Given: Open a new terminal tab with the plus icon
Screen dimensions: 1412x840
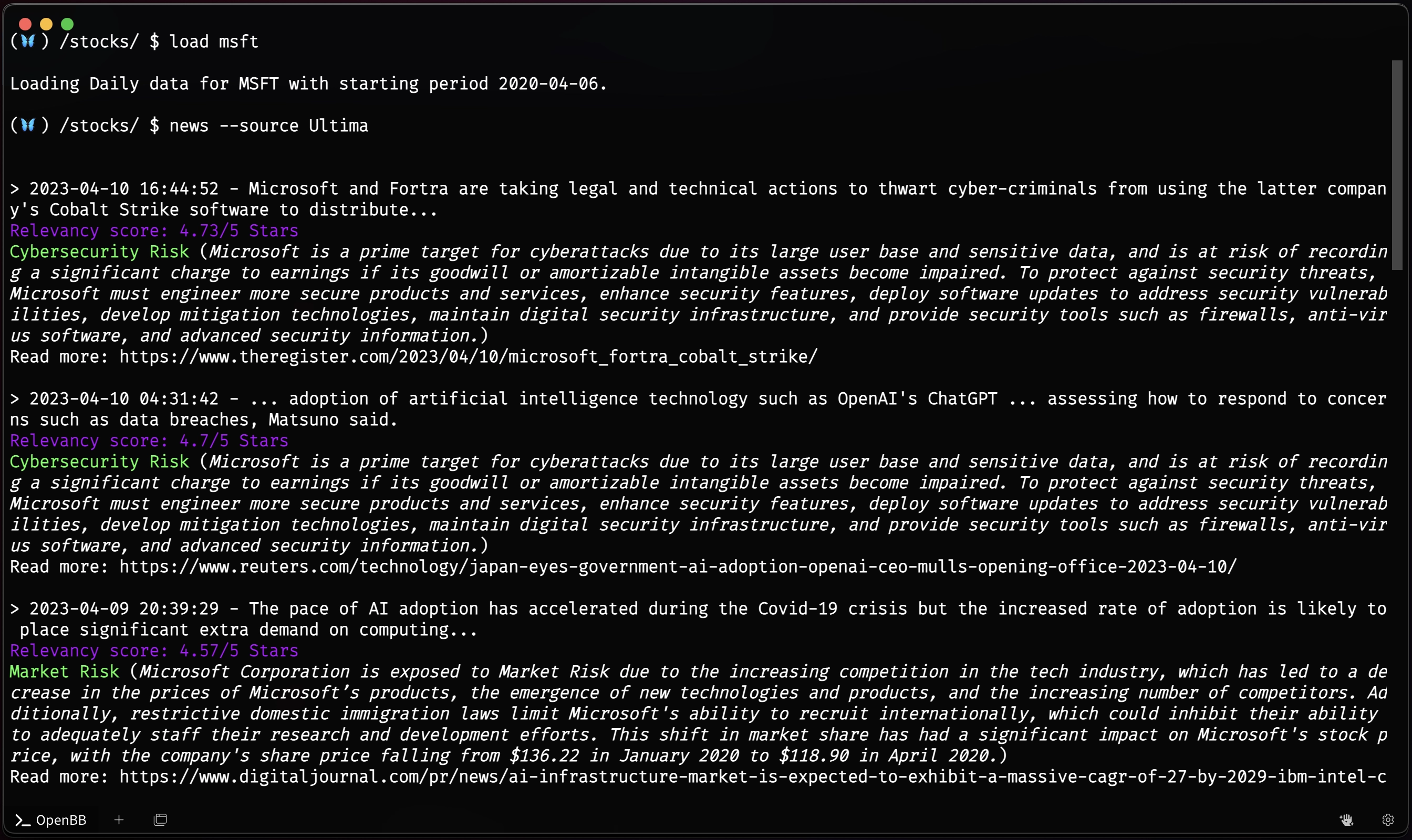Looking at the screenshot, I should 119,820.
